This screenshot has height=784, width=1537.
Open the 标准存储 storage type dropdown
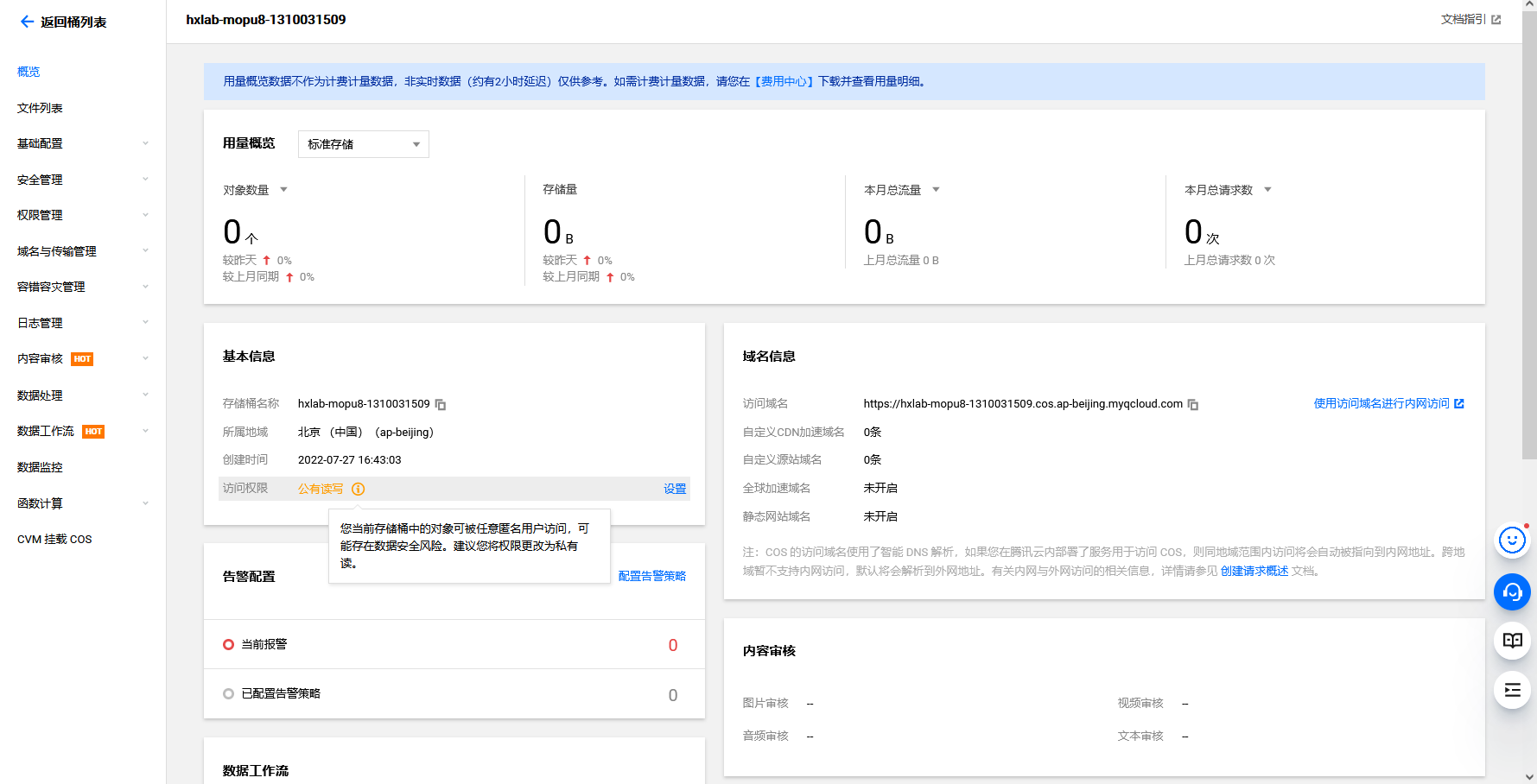coord(364,144)
